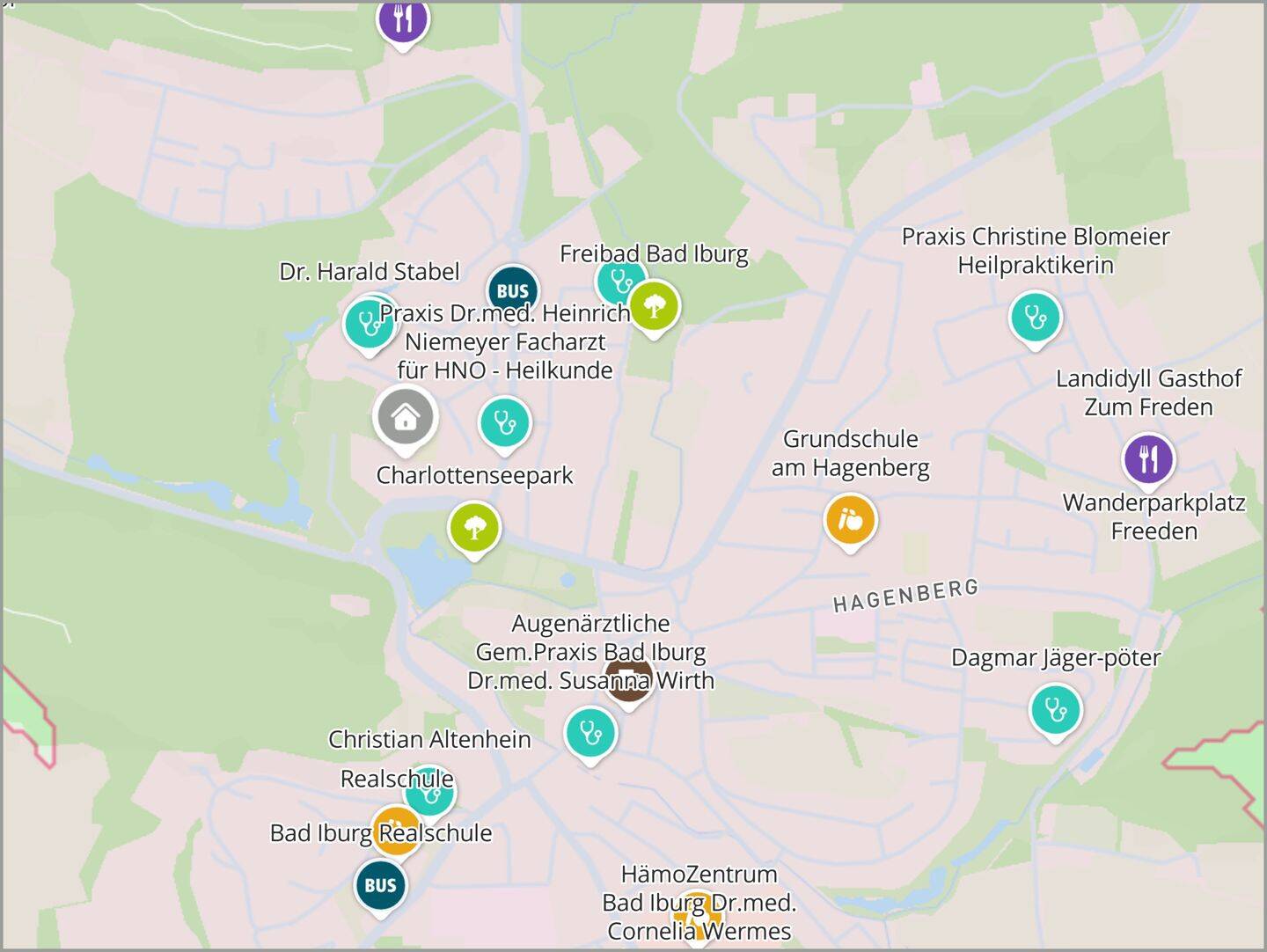Open stethoscope marker under Niemeyer Facharzt für HNO

505,423
